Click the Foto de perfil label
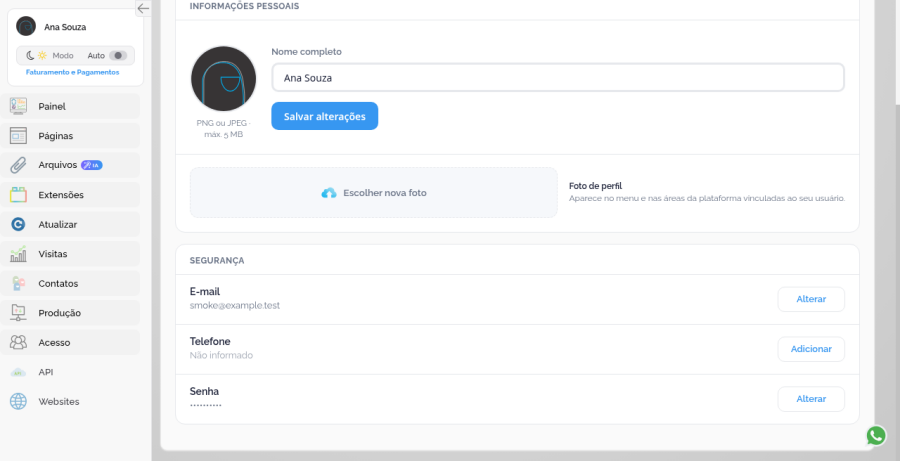This screenshot has height=461, width=900. (x=595, y=186)
